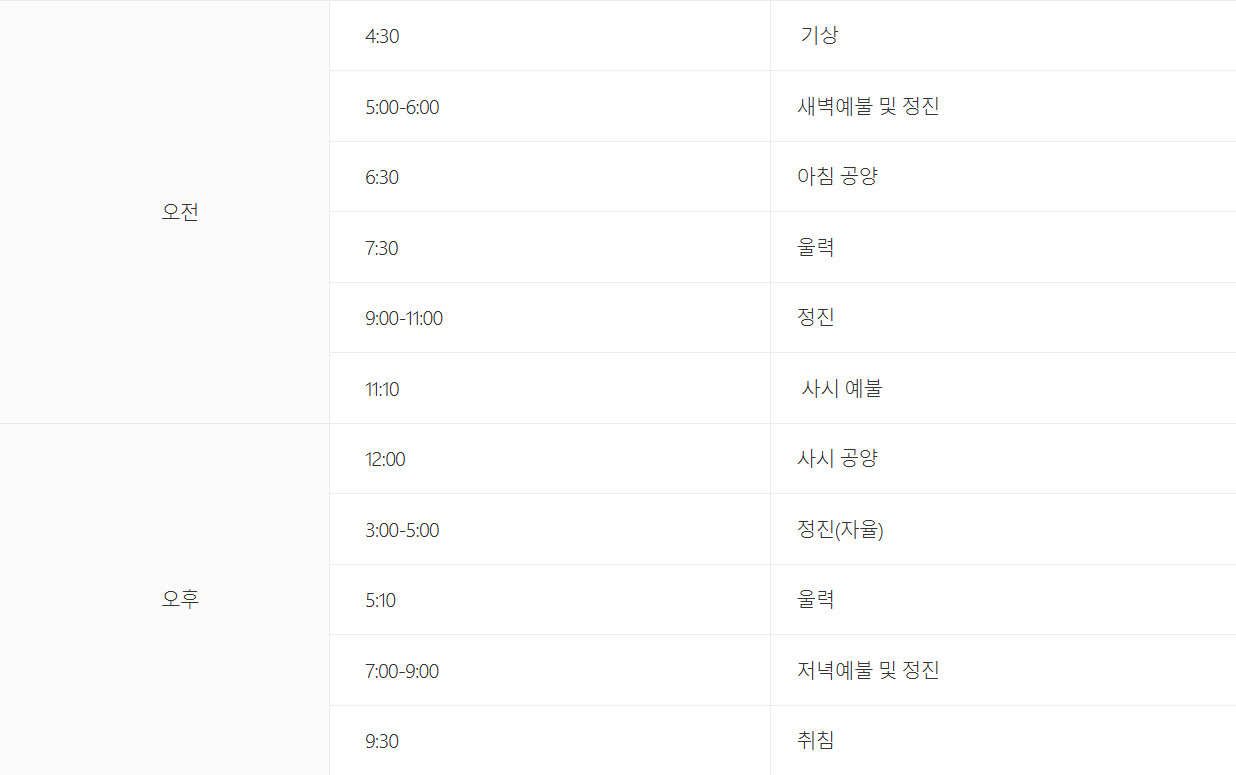This screenshot has width=1236, height=775.
Task: Click the 아침 공양 activity cell
Action: point(837,177)
